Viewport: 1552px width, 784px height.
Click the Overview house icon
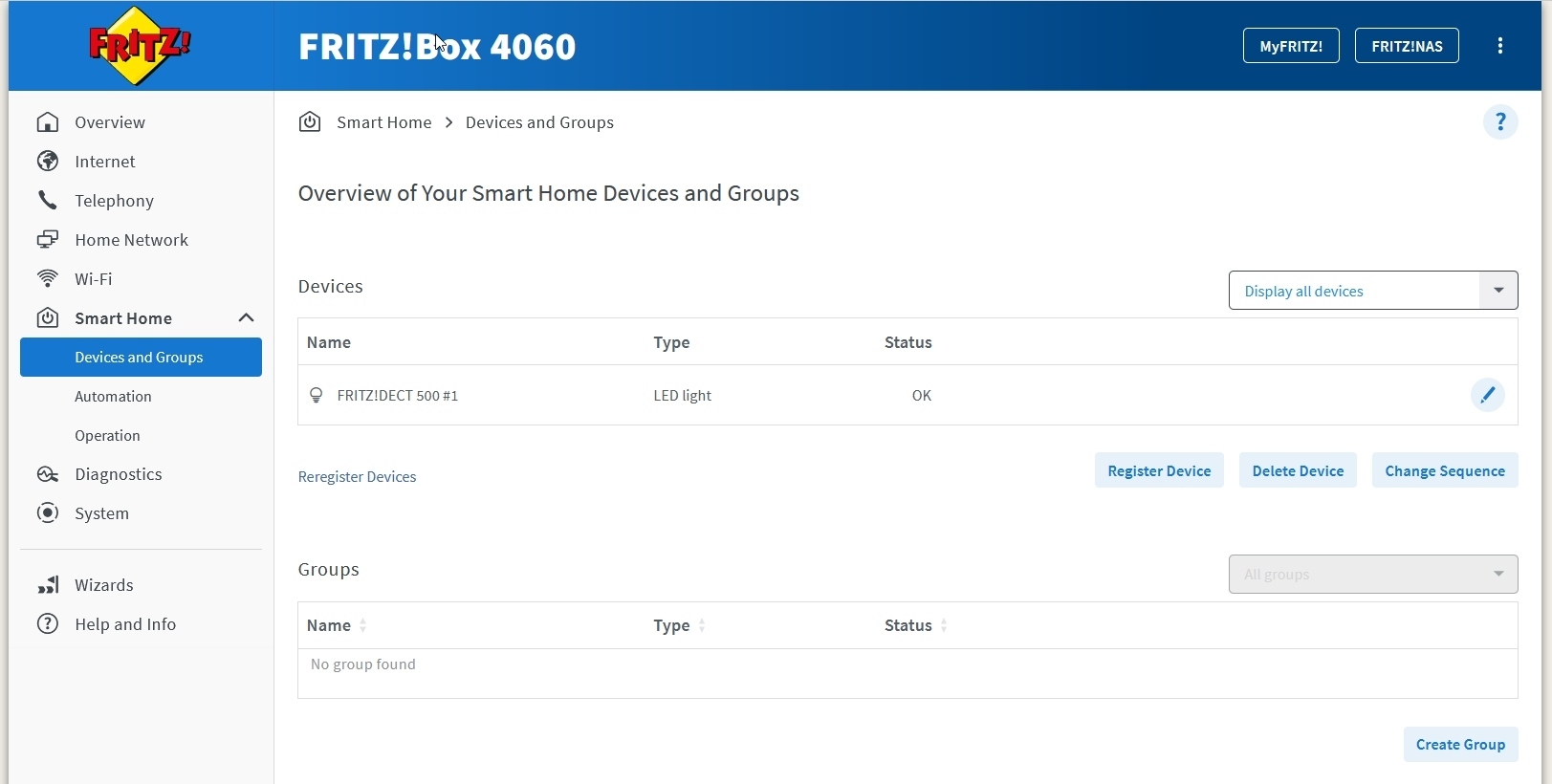coord(48,122)
